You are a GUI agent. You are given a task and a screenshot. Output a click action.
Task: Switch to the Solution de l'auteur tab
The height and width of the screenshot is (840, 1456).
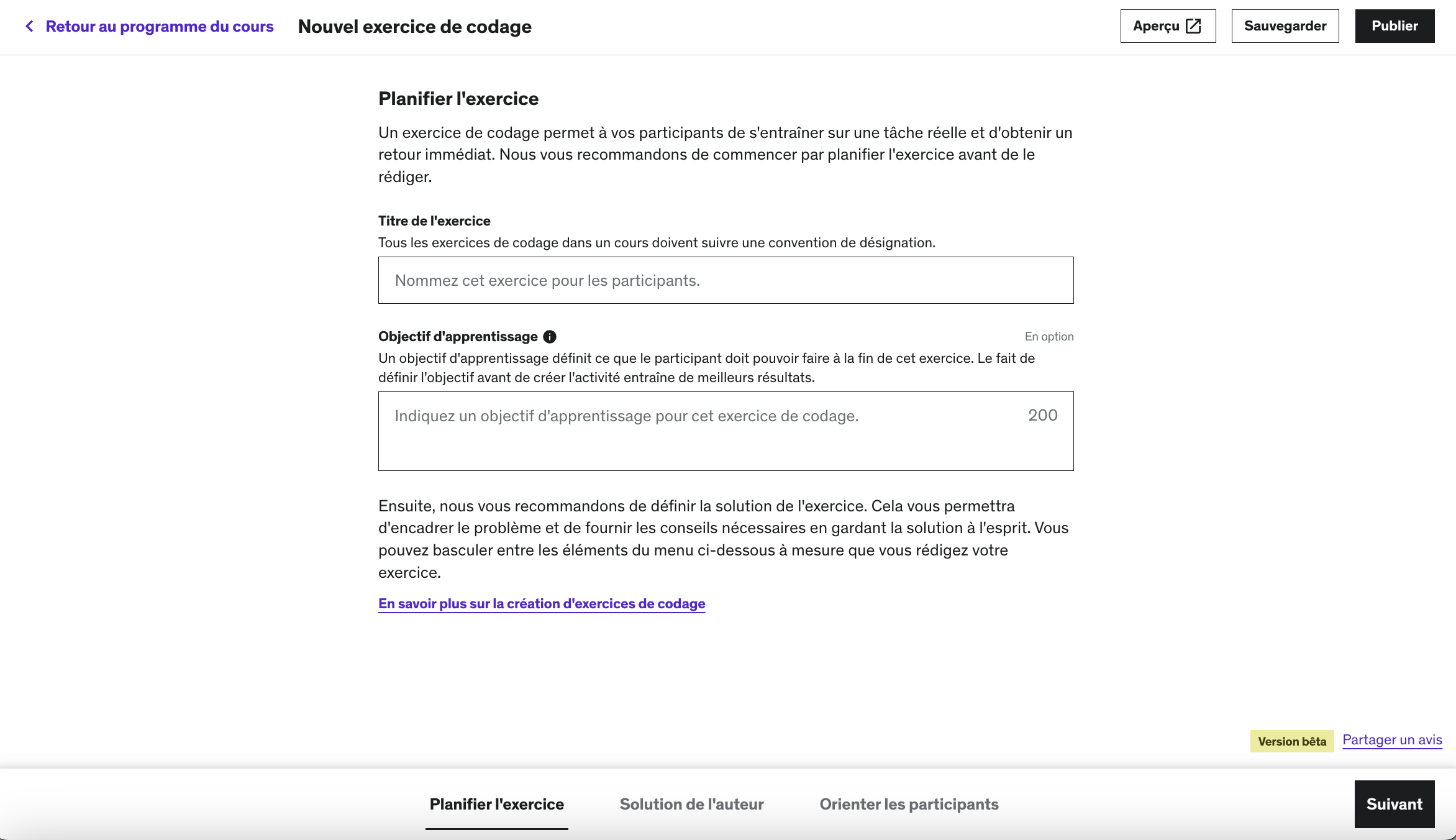tap(691, 804)
